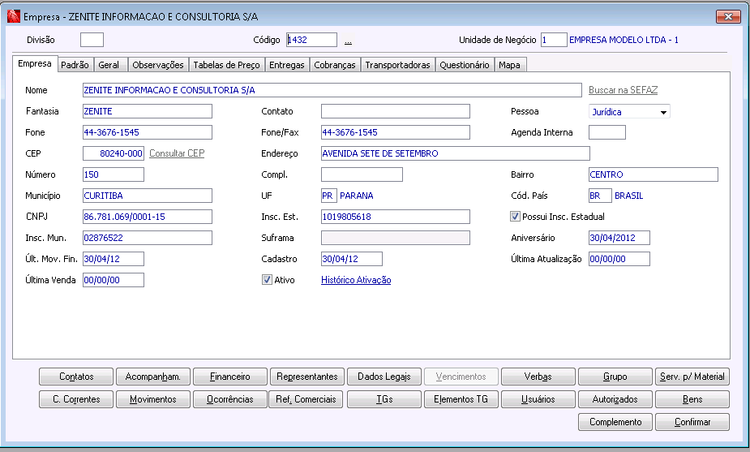
Task: Click the Serv. p/ Material button
Action: click(x=692, y=376)
